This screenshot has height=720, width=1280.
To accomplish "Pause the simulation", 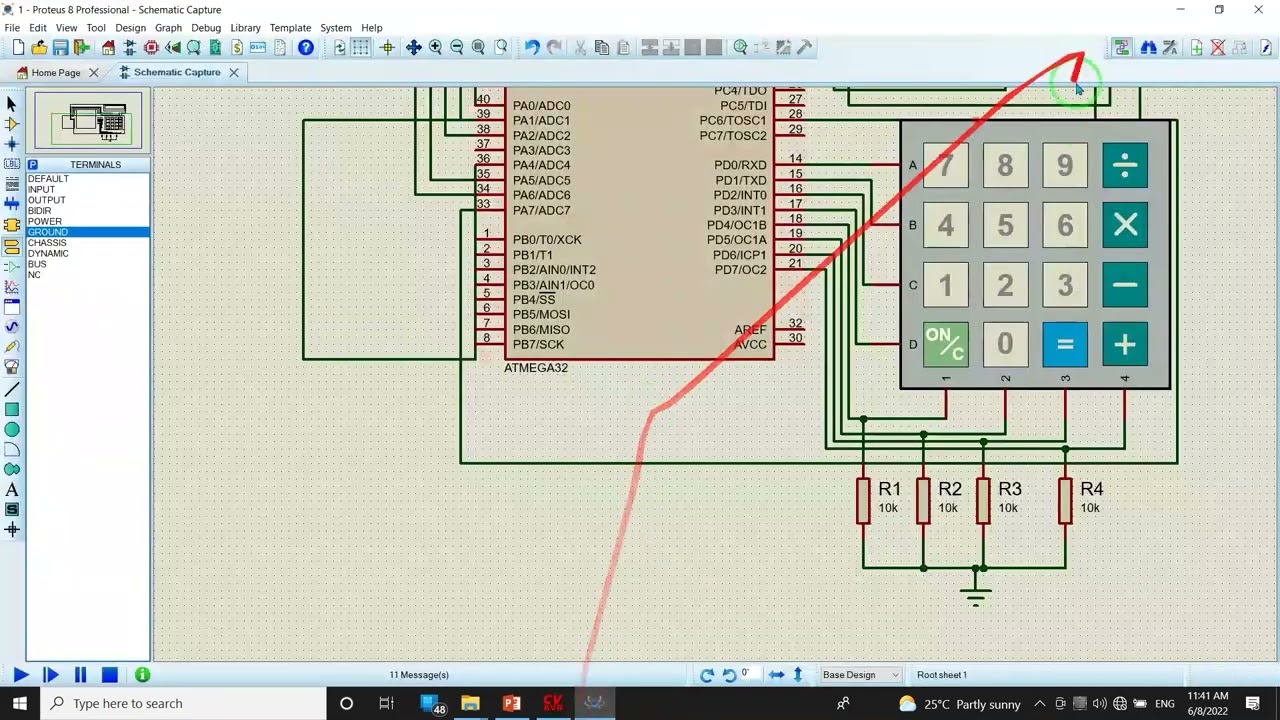I will pos(80,675).
